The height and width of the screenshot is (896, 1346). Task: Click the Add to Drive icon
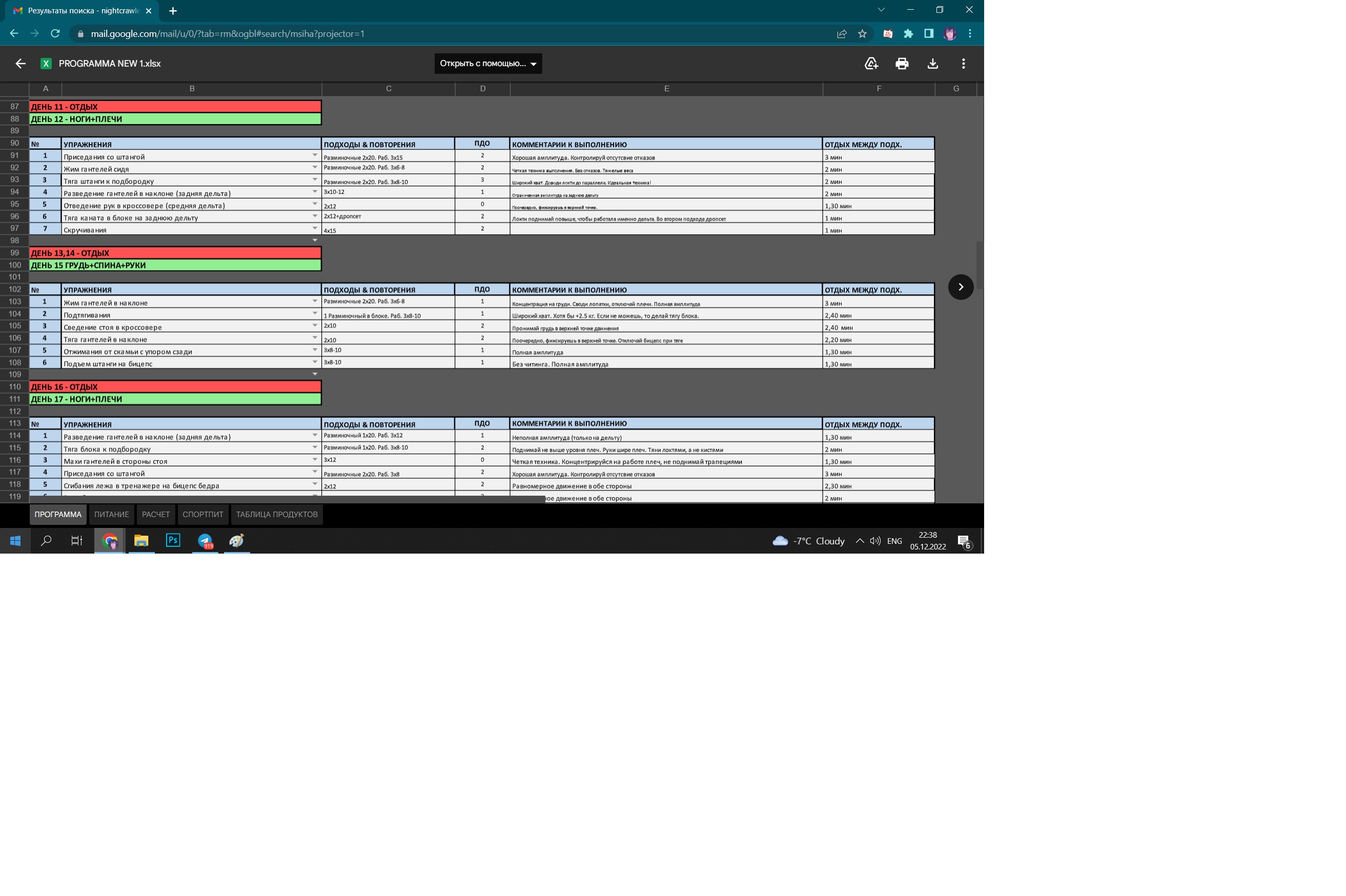pyautogui.click(x=871, y=64)
